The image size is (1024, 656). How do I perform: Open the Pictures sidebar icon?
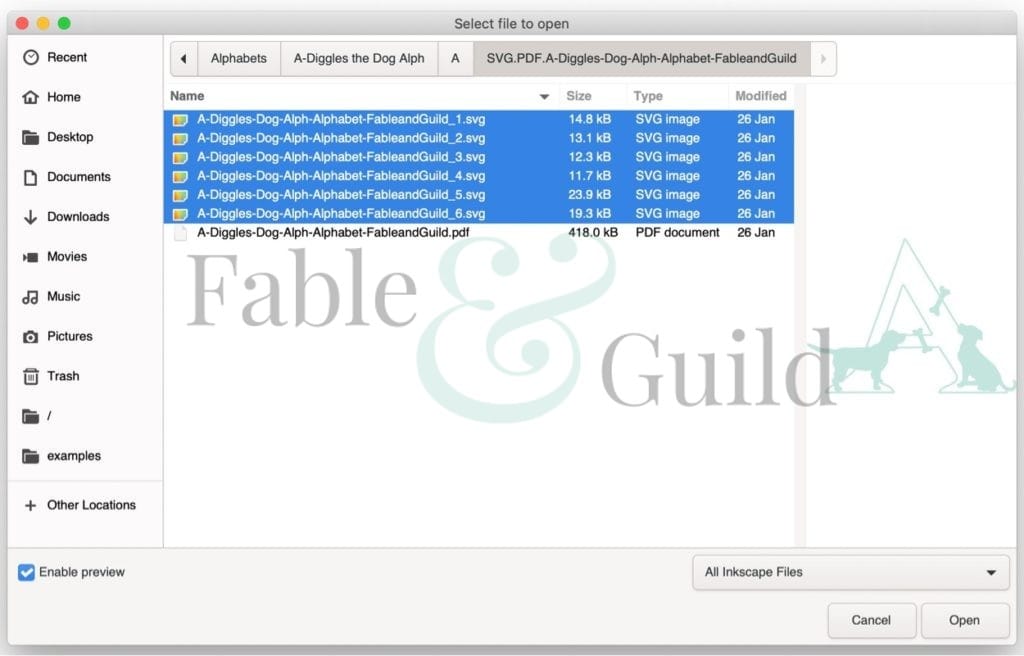pyautogui.click(x=32, y=336)
